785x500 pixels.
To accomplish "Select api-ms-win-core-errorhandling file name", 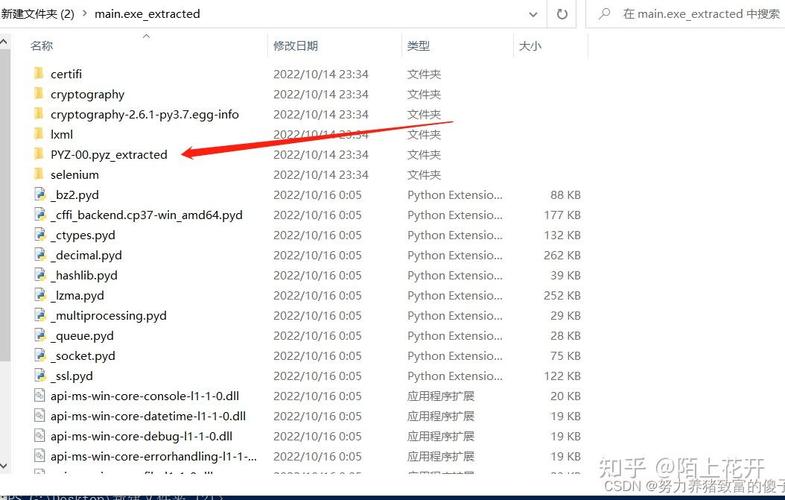I will point(153,456).
